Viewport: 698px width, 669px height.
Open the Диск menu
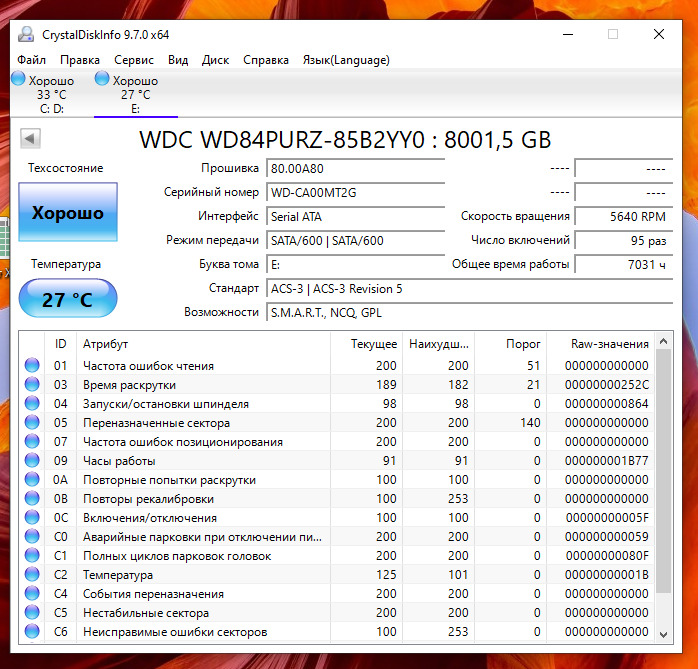(x=215, y=60)
